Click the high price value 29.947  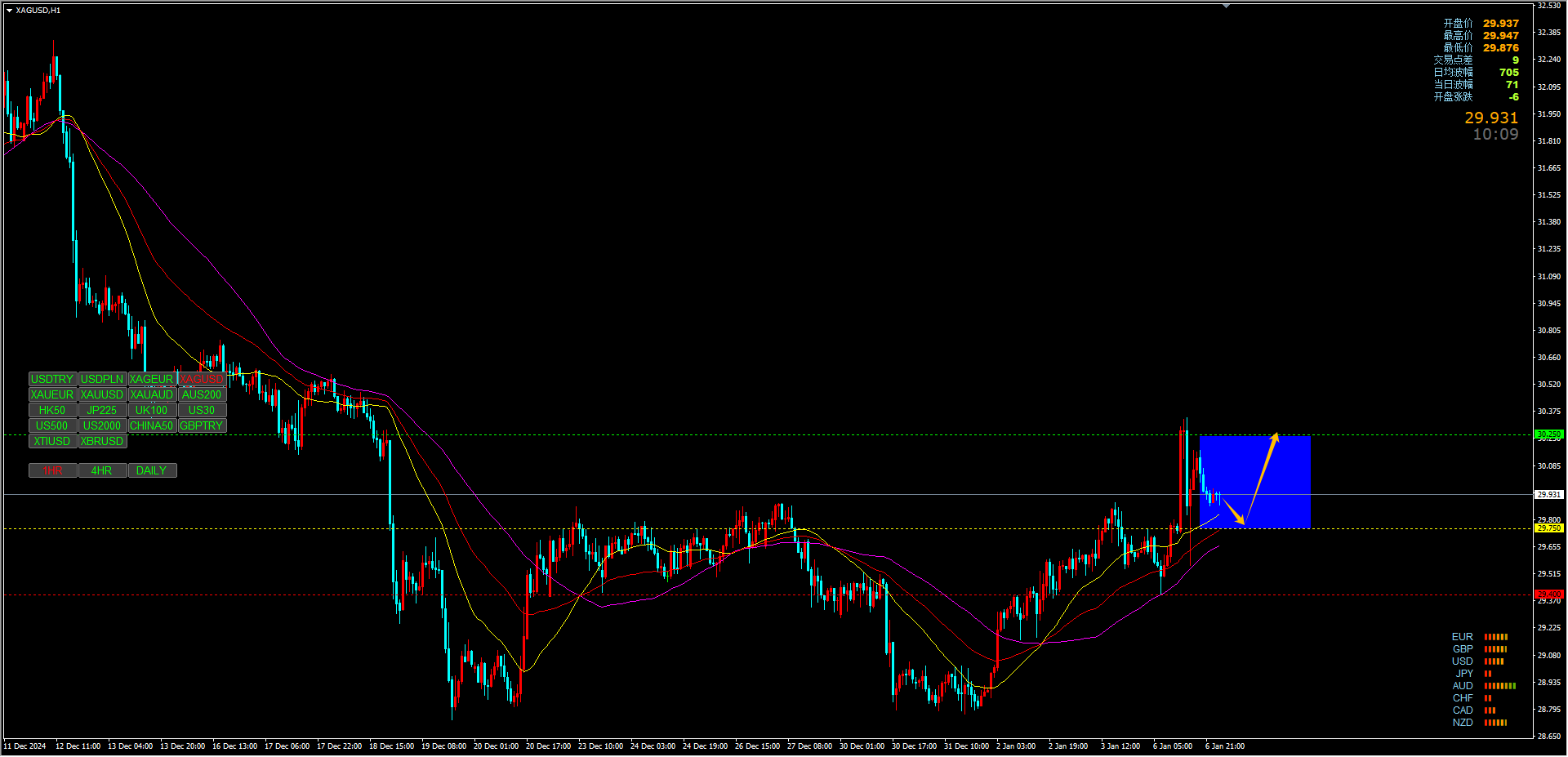click(1501, 36)
